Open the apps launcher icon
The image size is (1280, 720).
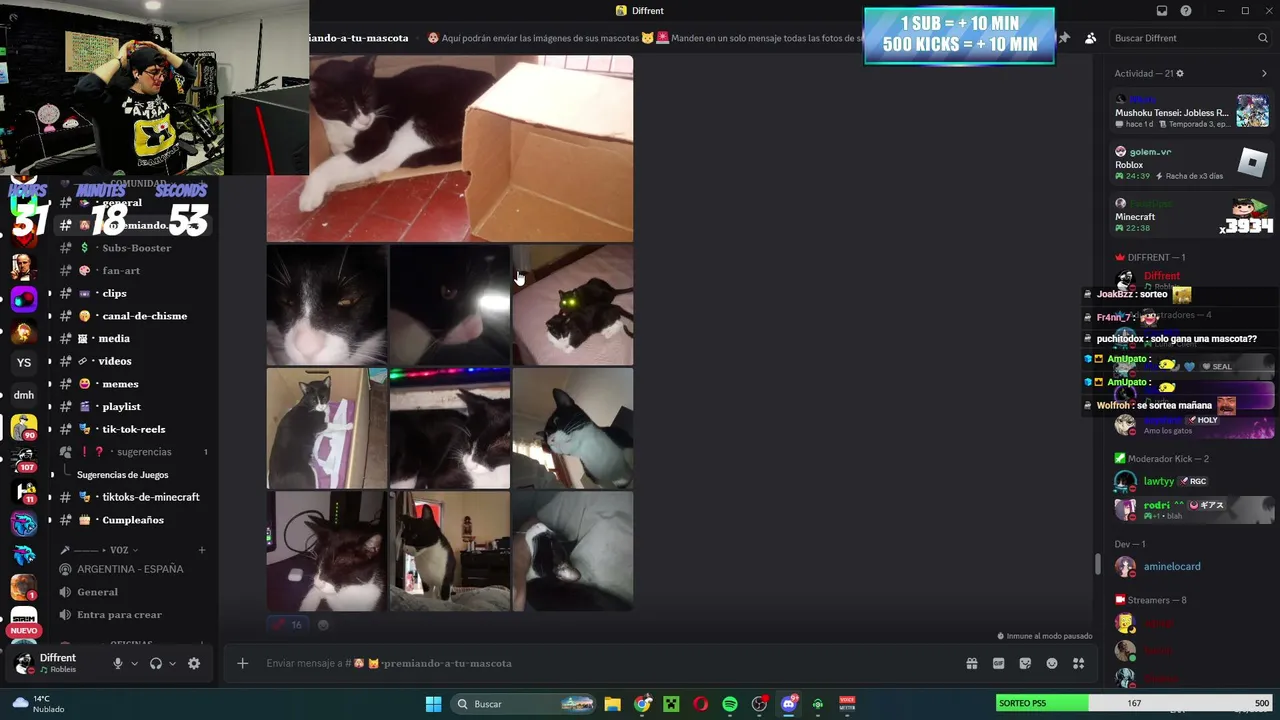click(x=1078, y=663)
